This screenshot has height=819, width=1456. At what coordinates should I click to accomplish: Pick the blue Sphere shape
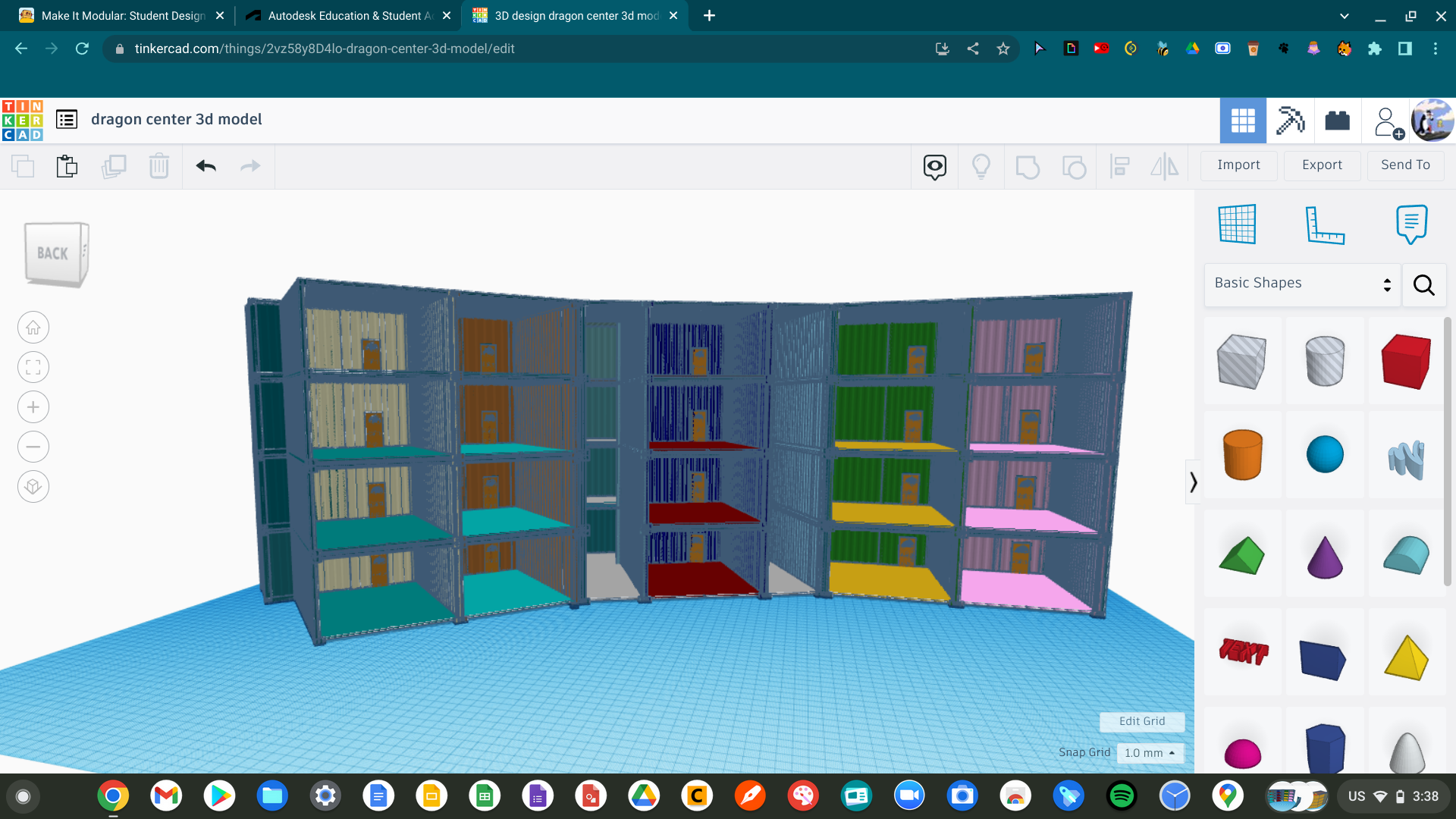1325,455
